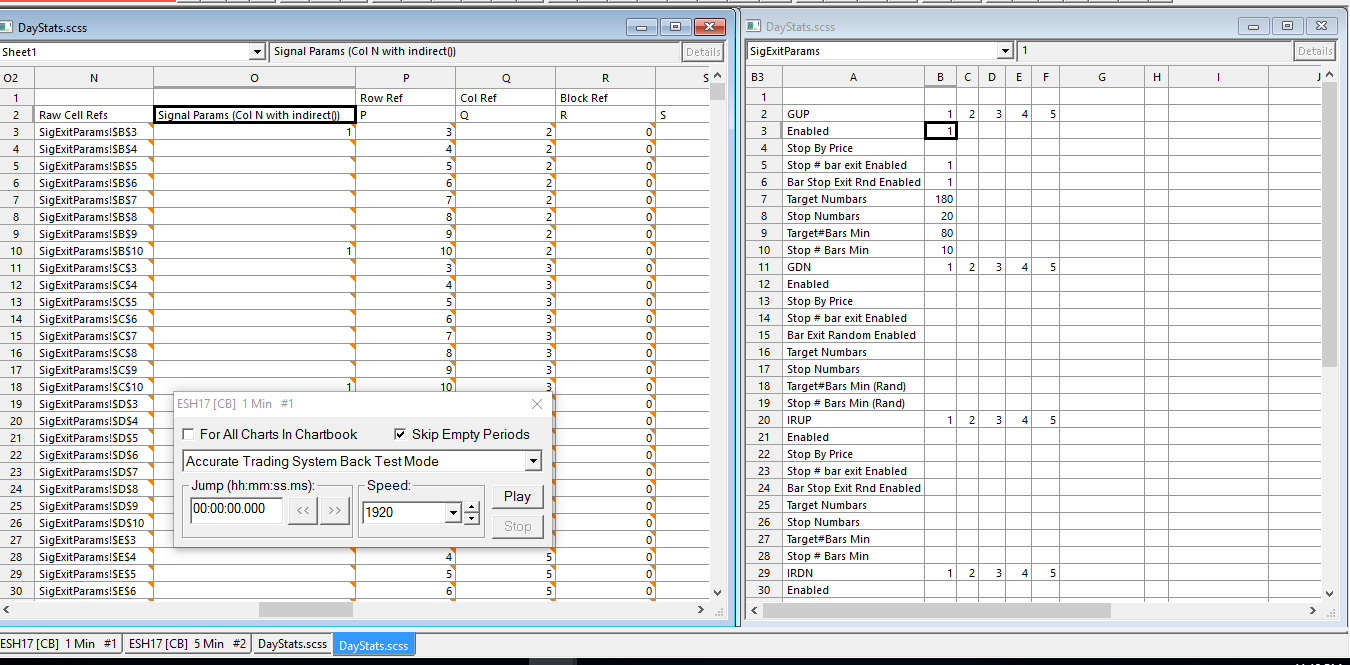Click the Row Ref header cell
Viewport: 1350px width, 665px height.
[406, 98]
